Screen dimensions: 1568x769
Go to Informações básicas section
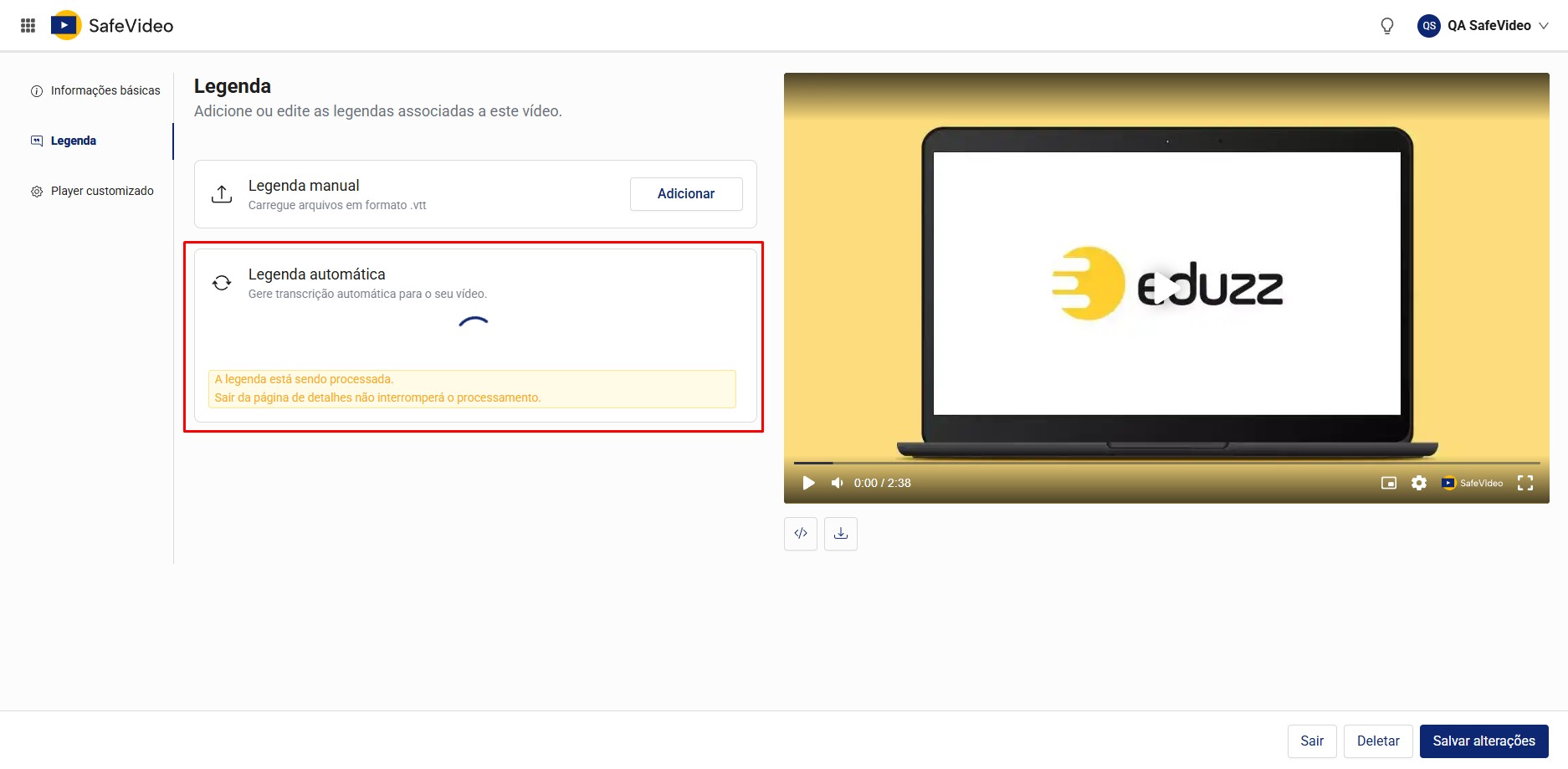95,90
